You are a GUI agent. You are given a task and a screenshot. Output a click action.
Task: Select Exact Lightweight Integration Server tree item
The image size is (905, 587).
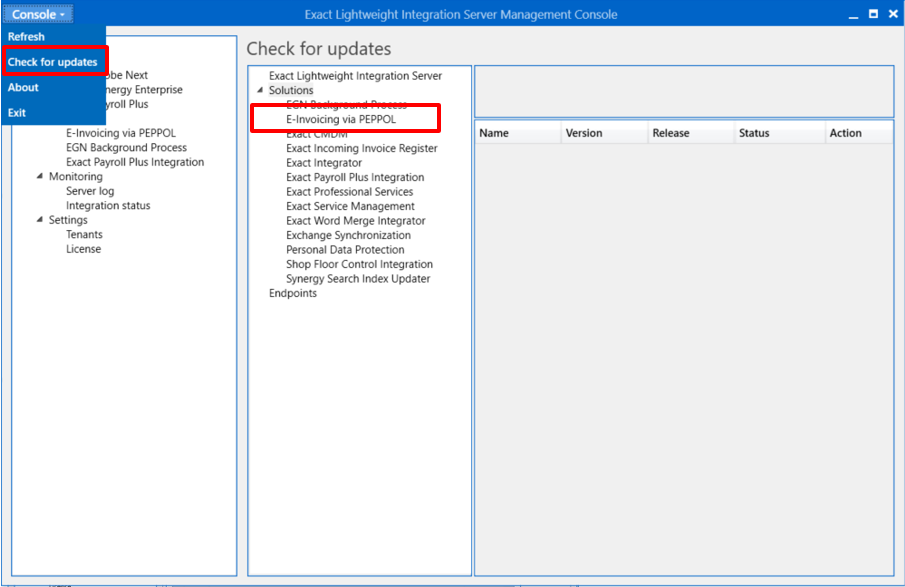[x=355, y=76]
